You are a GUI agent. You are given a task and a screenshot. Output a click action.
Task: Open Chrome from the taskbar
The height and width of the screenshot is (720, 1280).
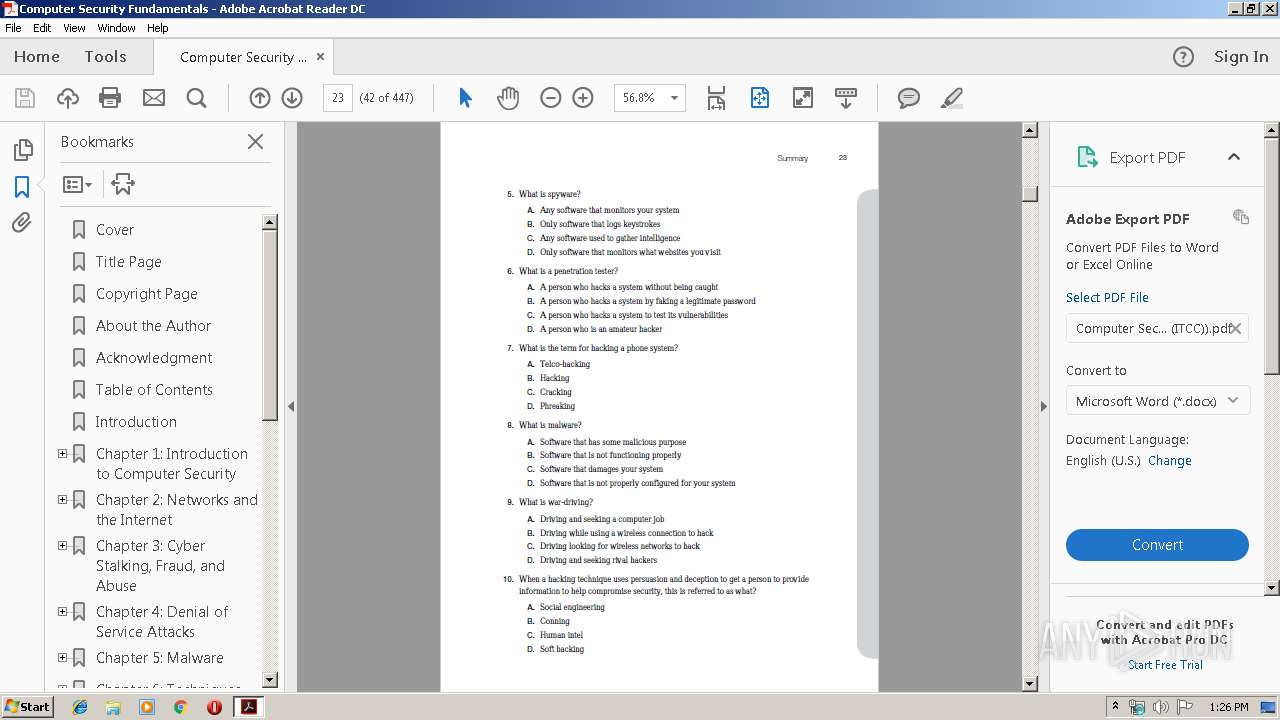[180, 706]
